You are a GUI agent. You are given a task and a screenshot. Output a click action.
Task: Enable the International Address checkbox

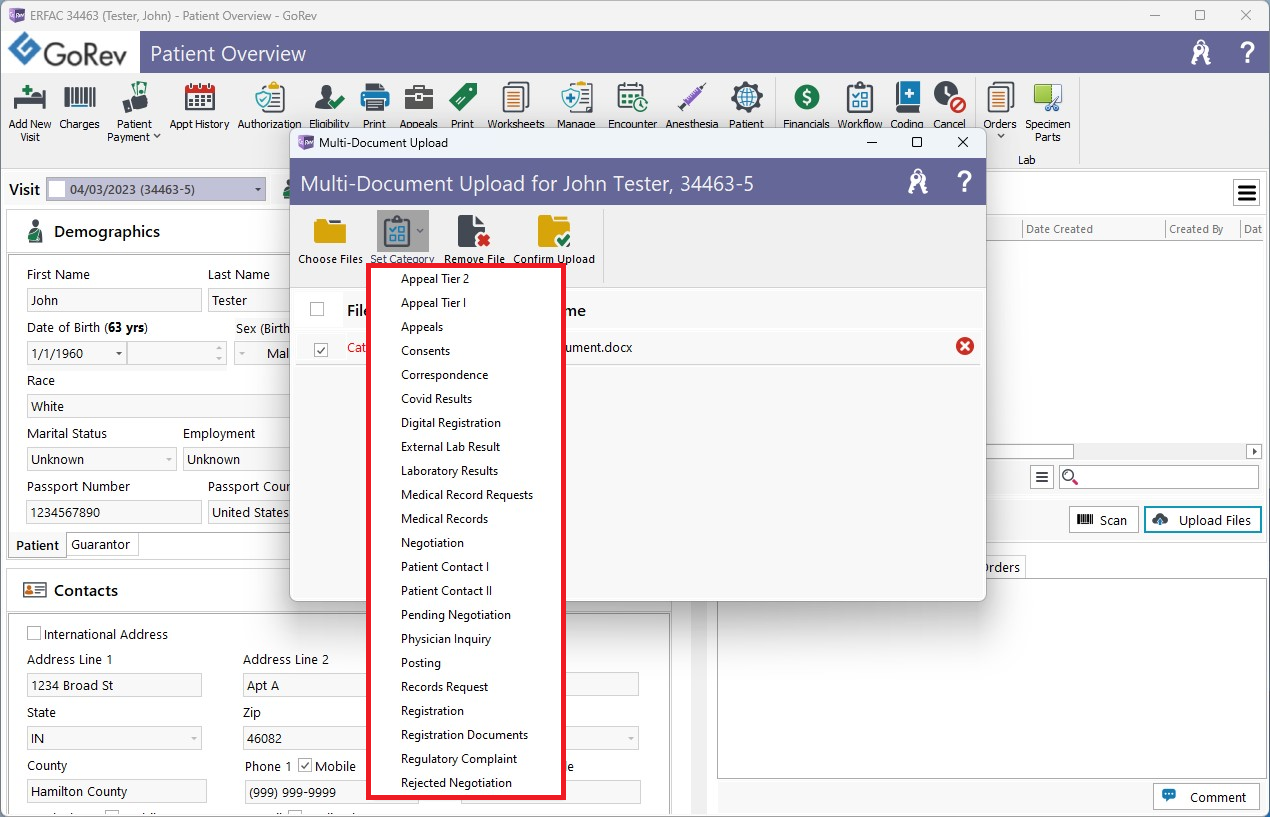[x=34, y=634]
